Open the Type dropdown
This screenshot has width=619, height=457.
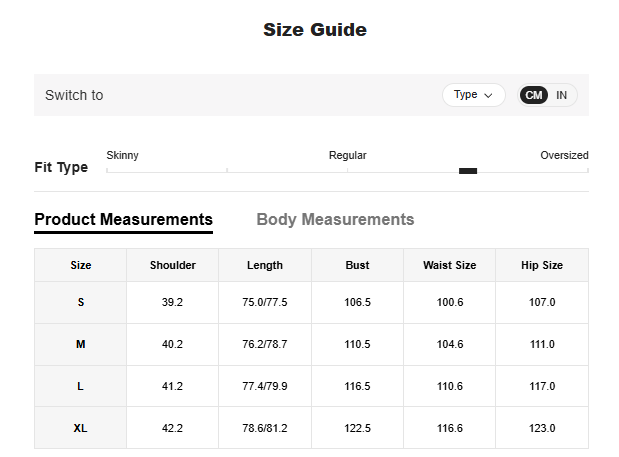tap(473, 95)
